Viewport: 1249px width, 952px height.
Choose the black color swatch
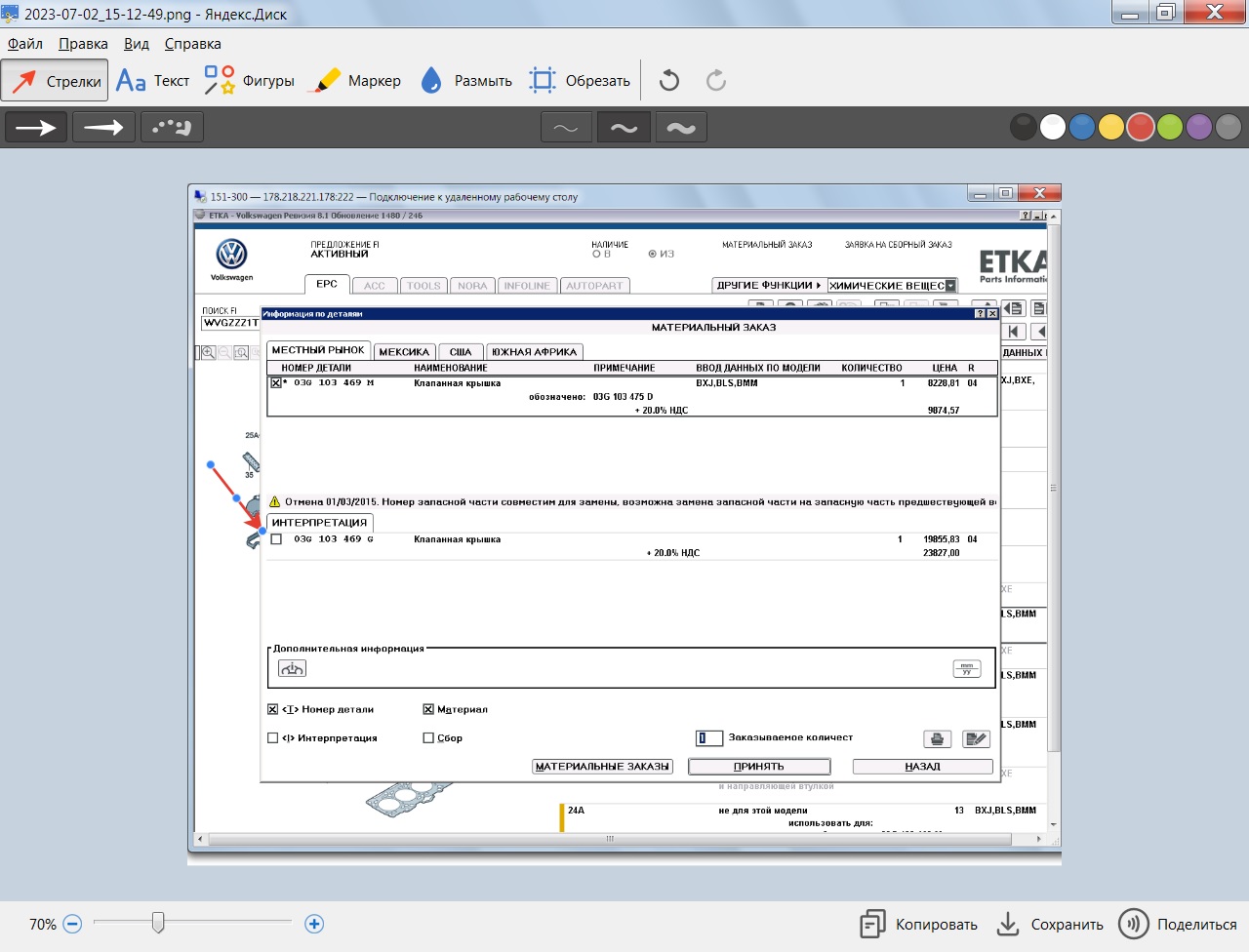[1024, 127]
